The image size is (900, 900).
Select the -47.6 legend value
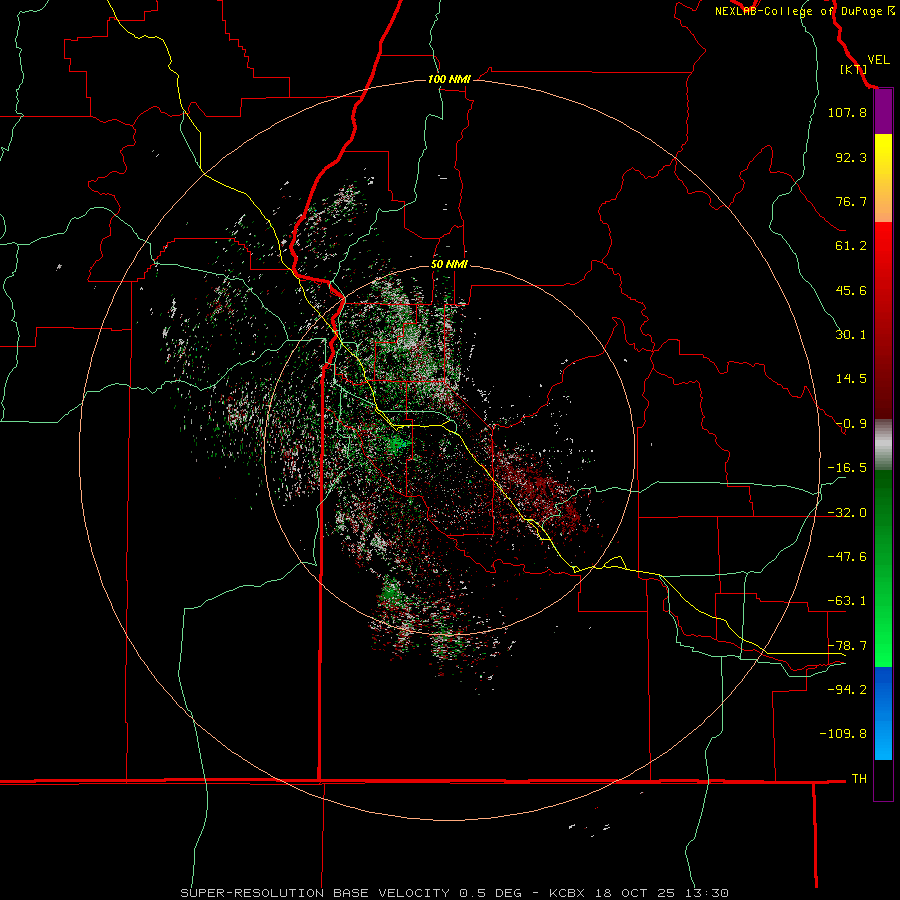click(847, 557)
